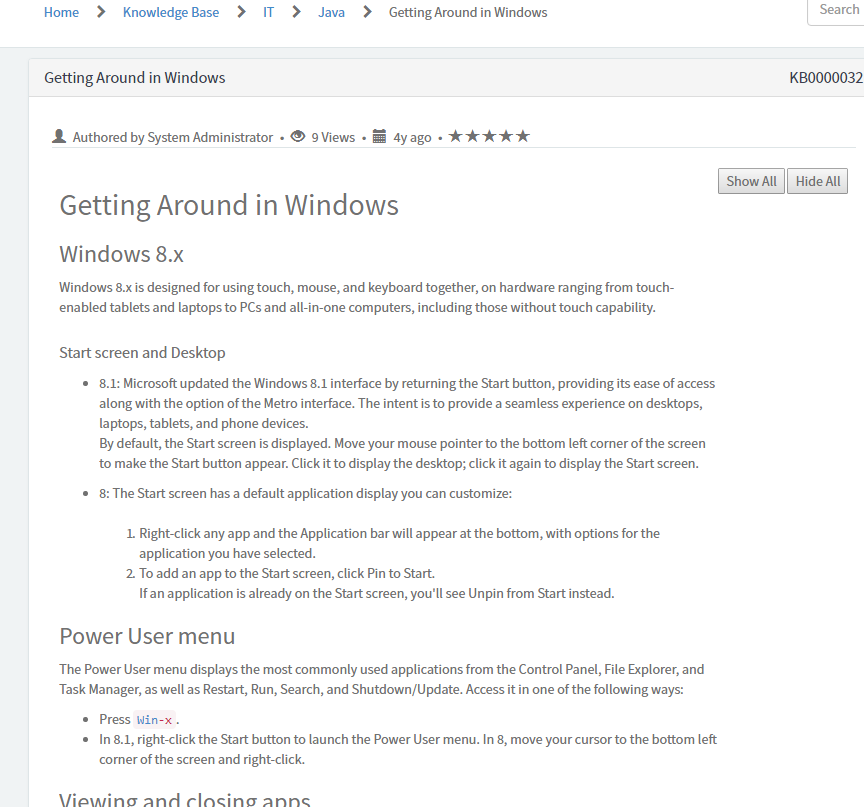Click the 'Power User menu' section heading
864x807 pixels.
(x=147, y=636)
